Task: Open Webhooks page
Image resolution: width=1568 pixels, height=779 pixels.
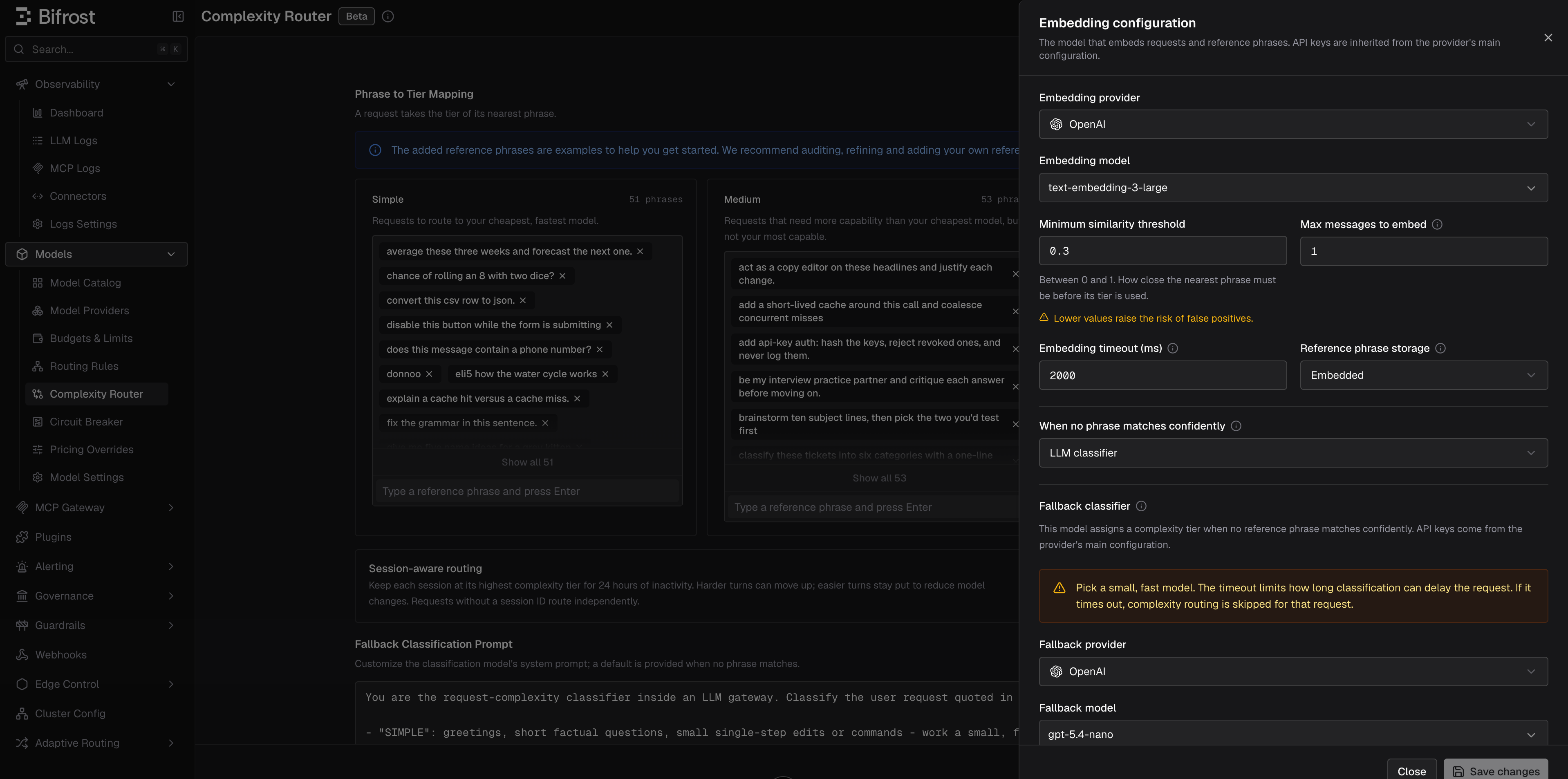Action: [96, 655]
